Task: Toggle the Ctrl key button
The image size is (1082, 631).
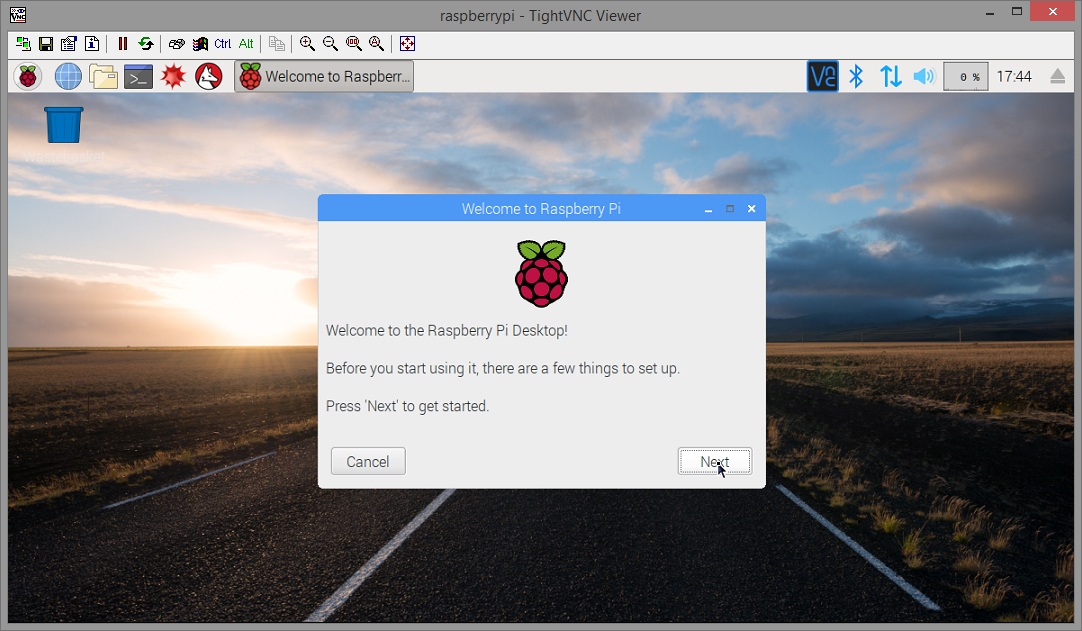Action: [x=223, y=44]
